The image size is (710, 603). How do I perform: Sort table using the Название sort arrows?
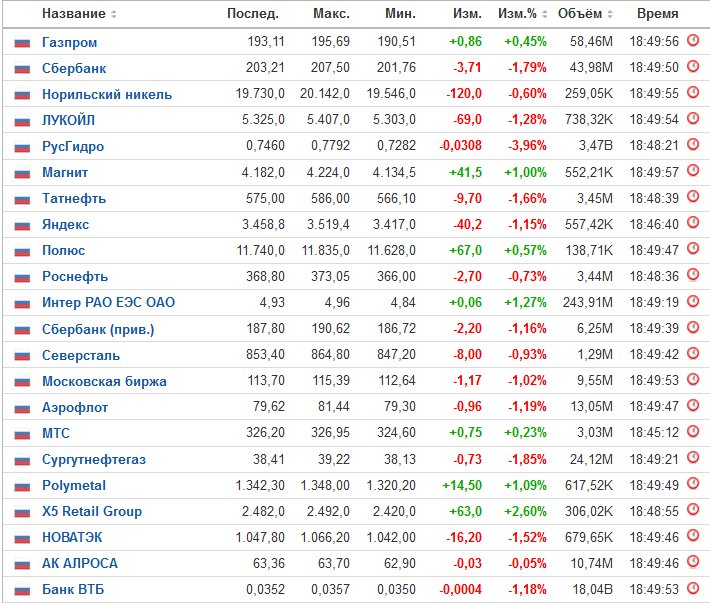pyautogui.click(x=114, y=14)
